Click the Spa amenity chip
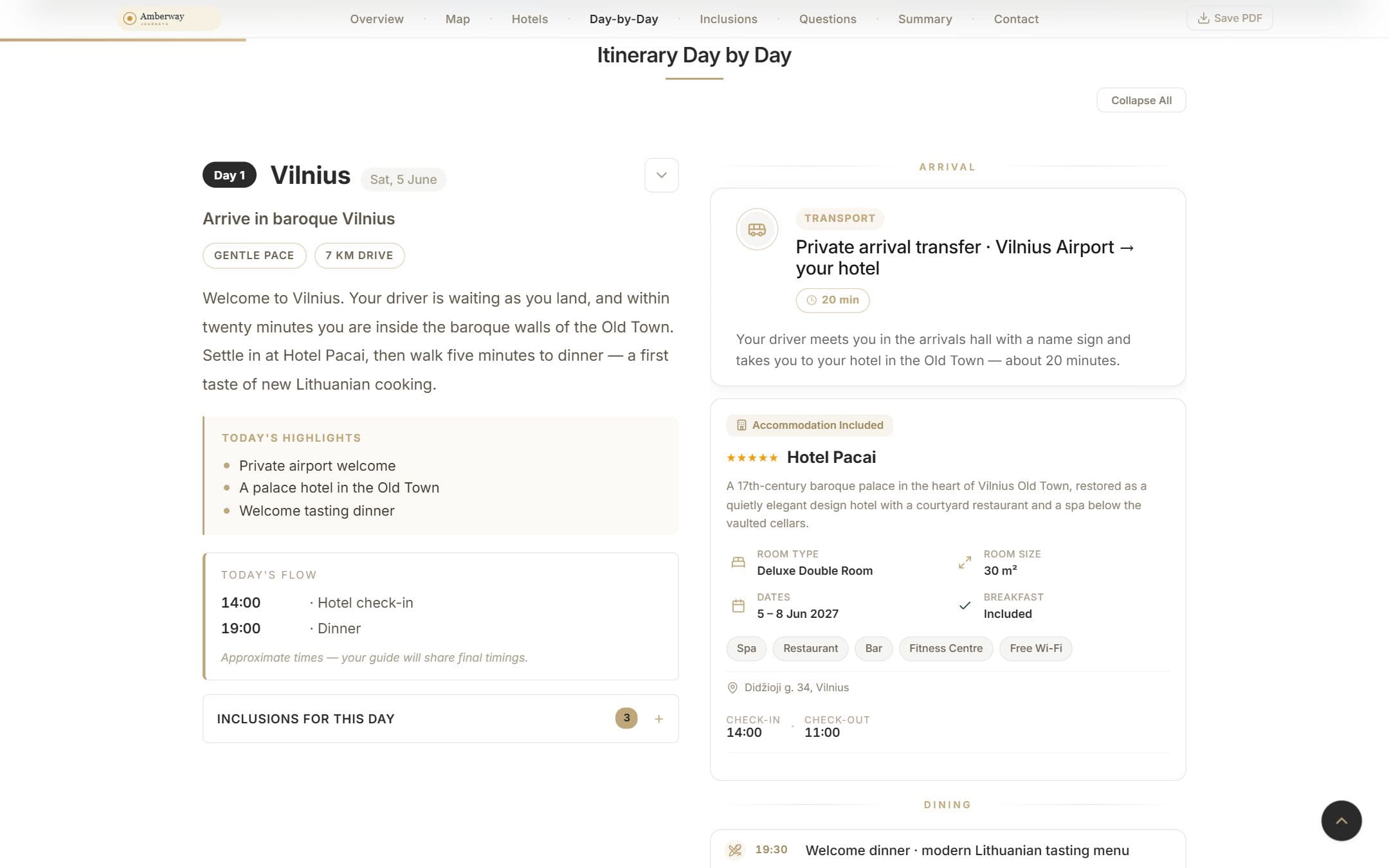 coord(747,648)
